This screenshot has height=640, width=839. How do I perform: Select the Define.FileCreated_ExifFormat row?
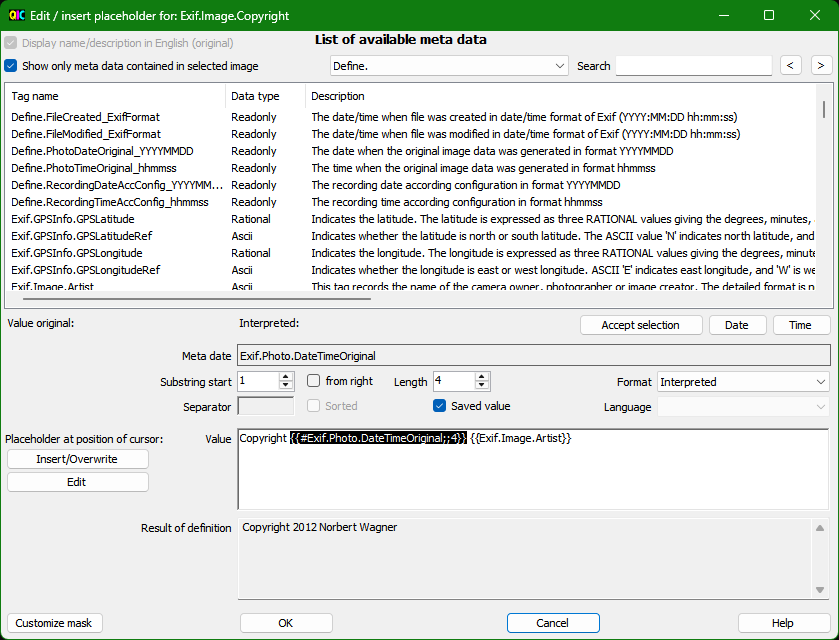(x=411, y=117)
